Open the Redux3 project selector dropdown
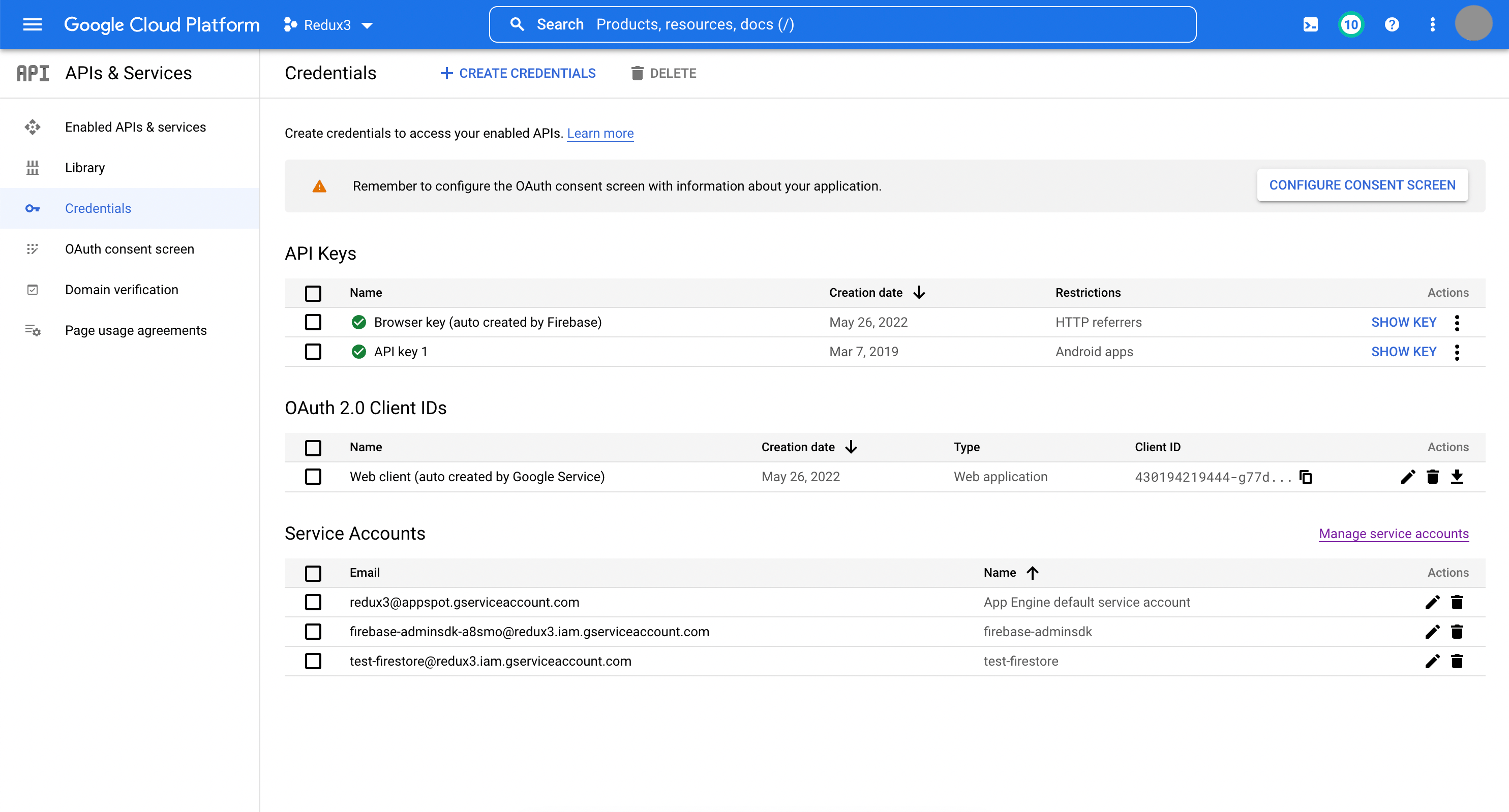This screenshot has height=812, width=1509. 328,24
